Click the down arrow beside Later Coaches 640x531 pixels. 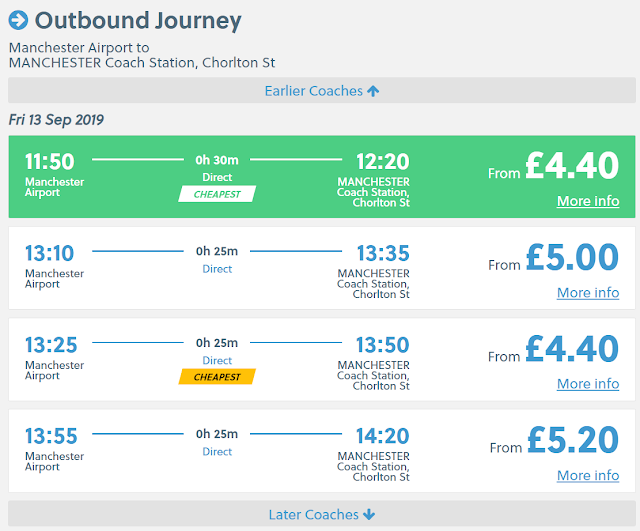pyautogui.click(x=369, y=515)
